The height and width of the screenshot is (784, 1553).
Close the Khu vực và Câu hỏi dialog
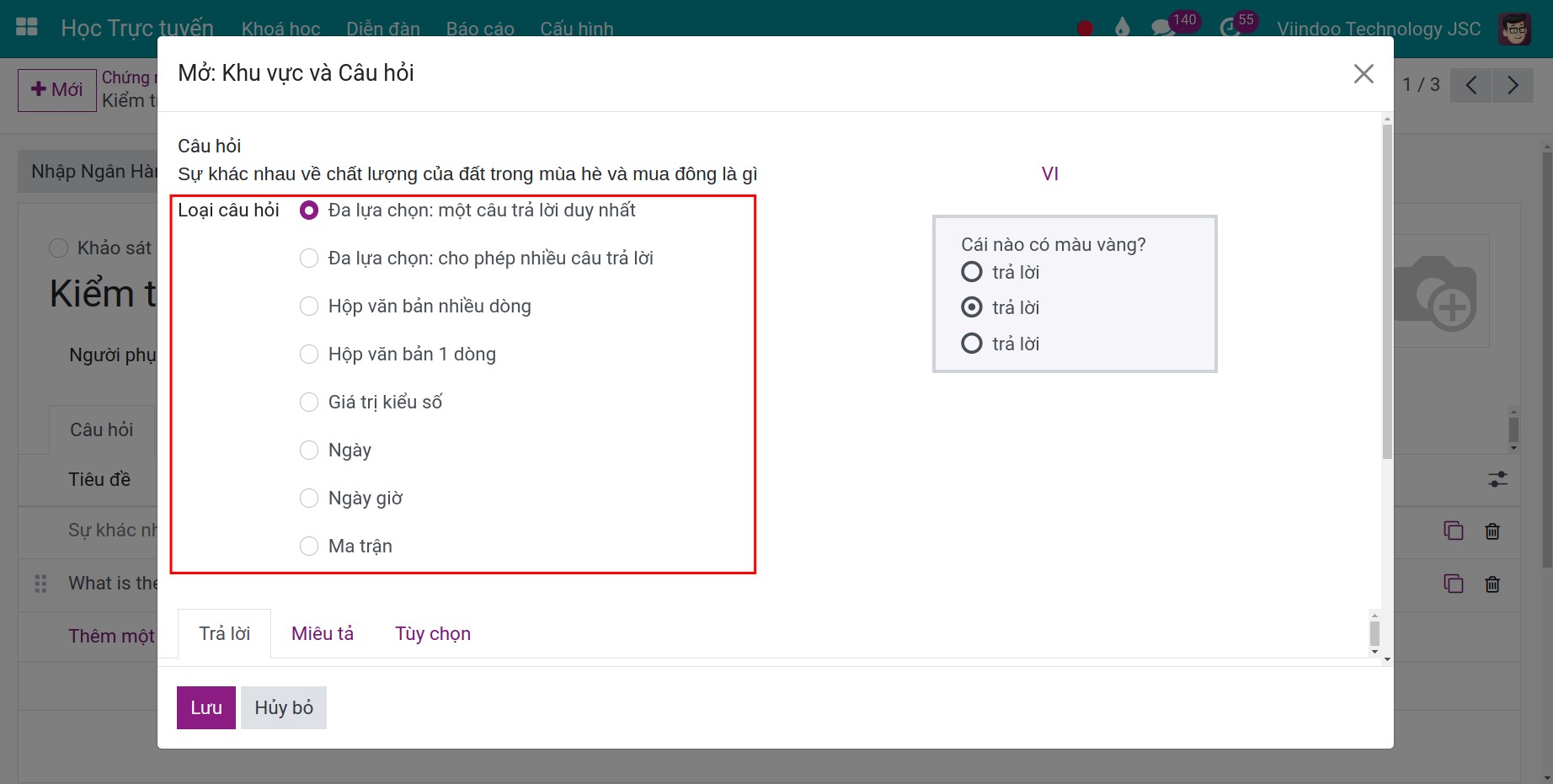[1364, 74]
